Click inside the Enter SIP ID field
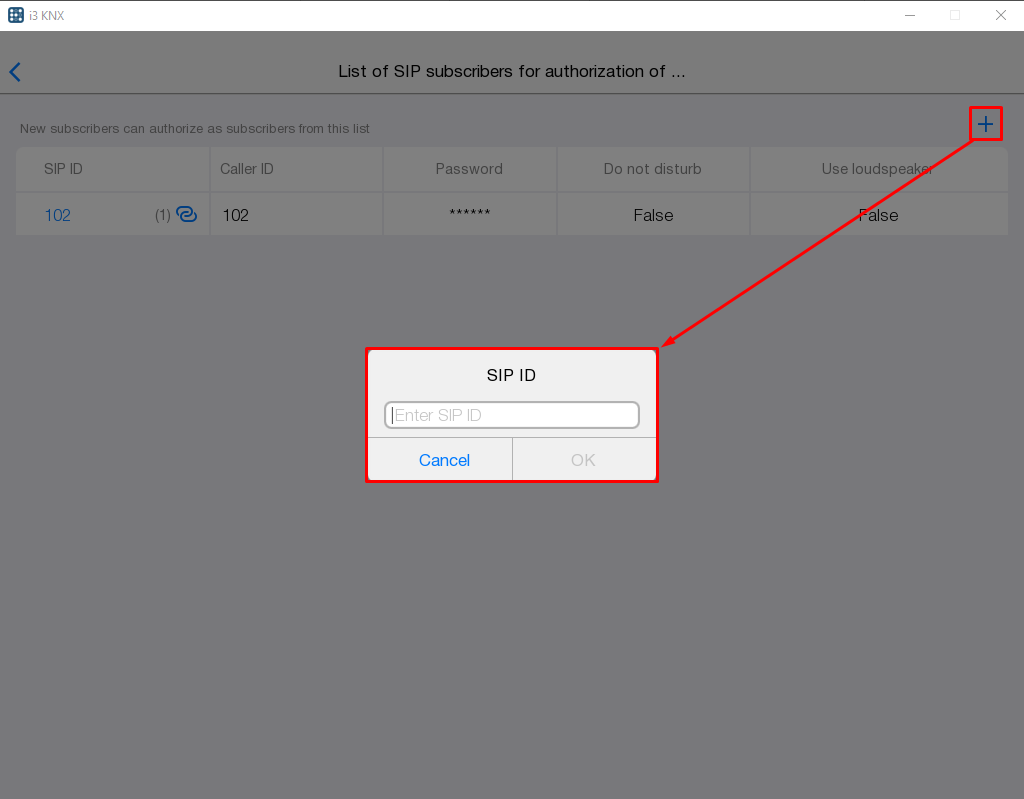Viewport: 1024px width, 799px height. pos(511,414)
